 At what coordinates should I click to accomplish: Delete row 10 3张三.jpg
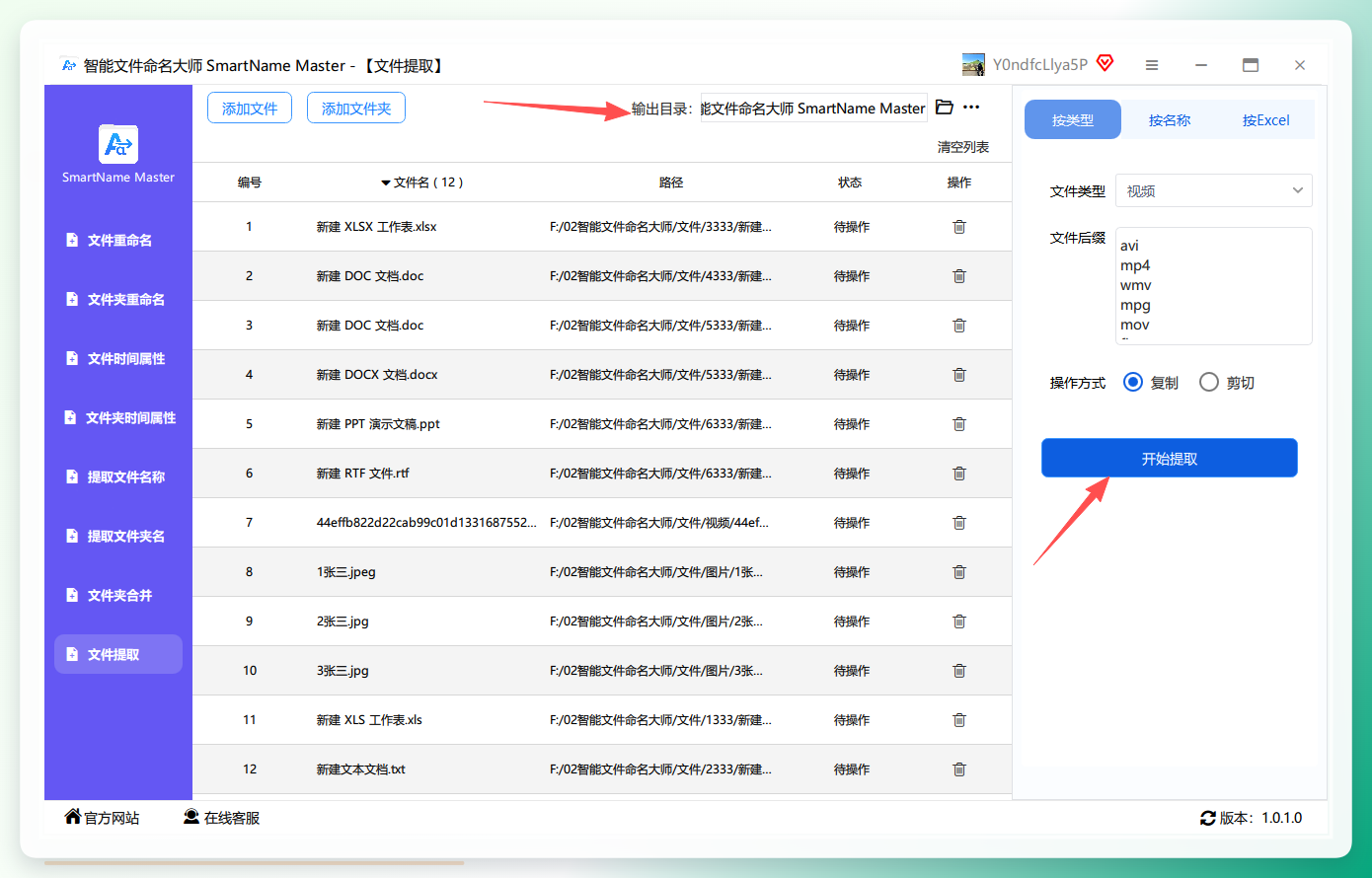point(959,671)
